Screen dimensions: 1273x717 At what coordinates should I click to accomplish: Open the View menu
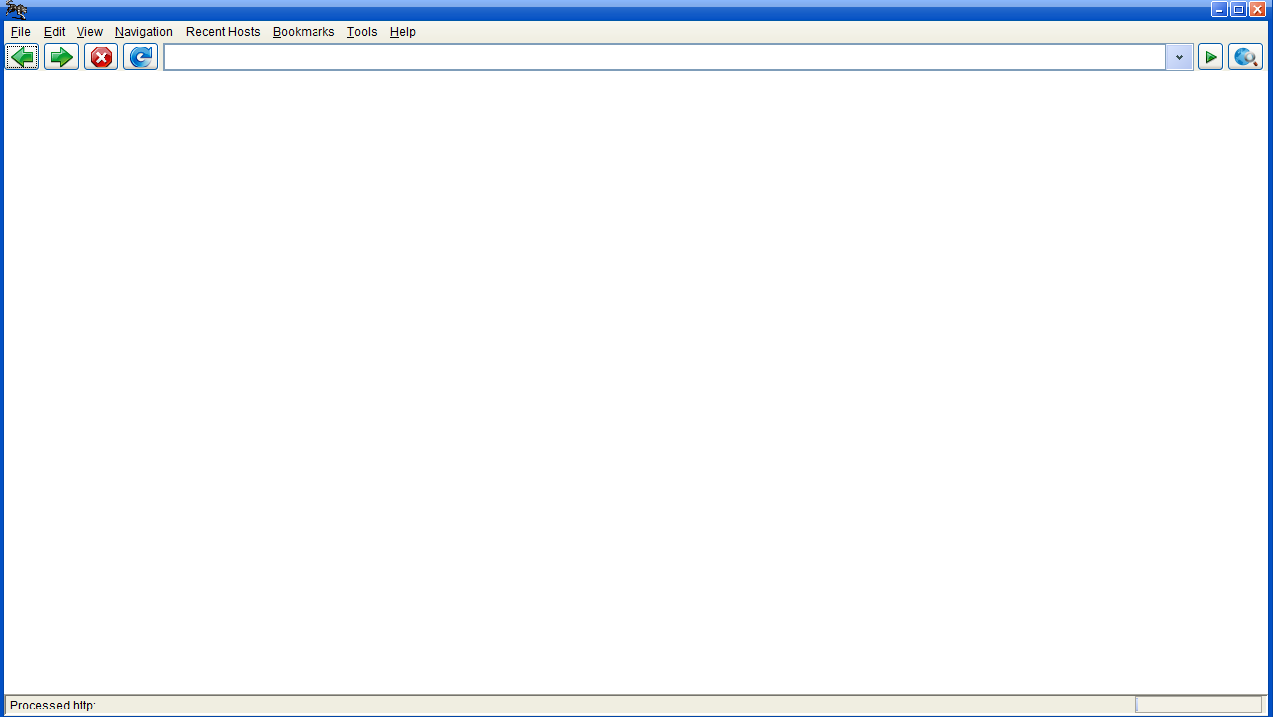(89, 31)
